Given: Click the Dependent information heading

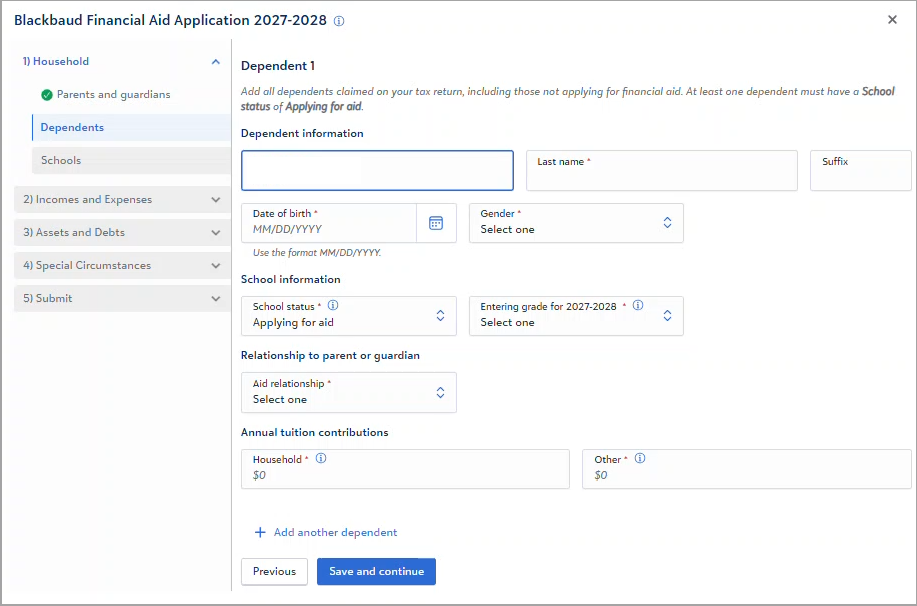Looking at the screenshot, I should (x=302, y=133).
